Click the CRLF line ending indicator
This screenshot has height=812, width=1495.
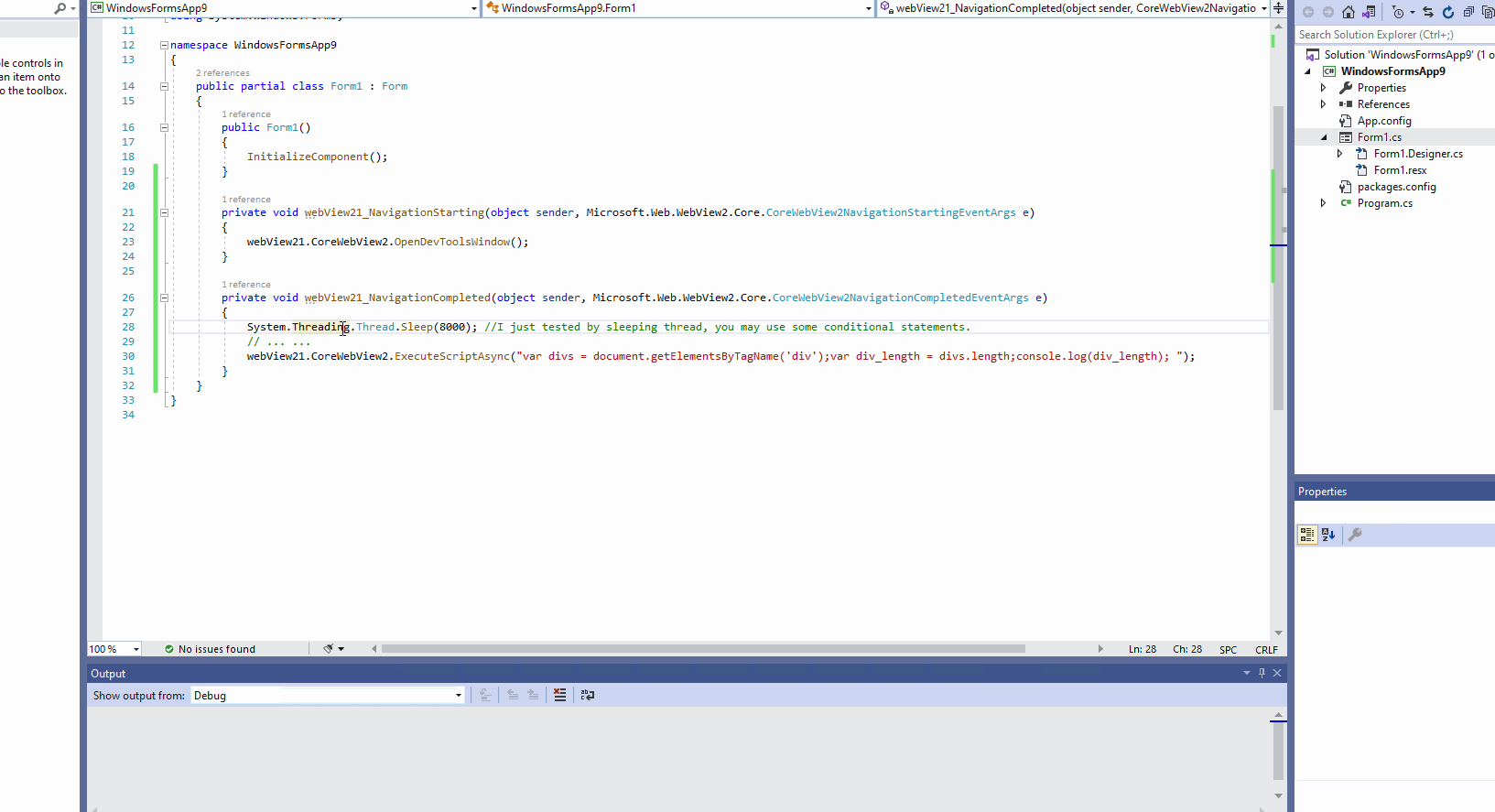[1267, 650]
